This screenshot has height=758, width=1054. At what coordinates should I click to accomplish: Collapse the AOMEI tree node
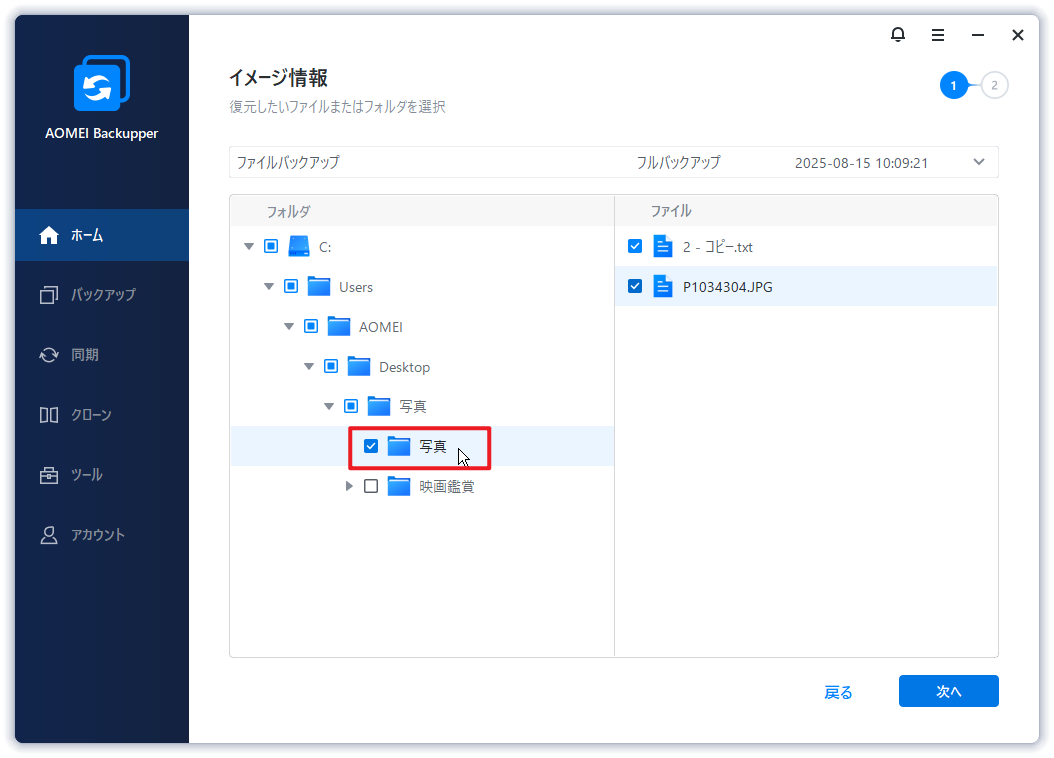click(289, 327)
